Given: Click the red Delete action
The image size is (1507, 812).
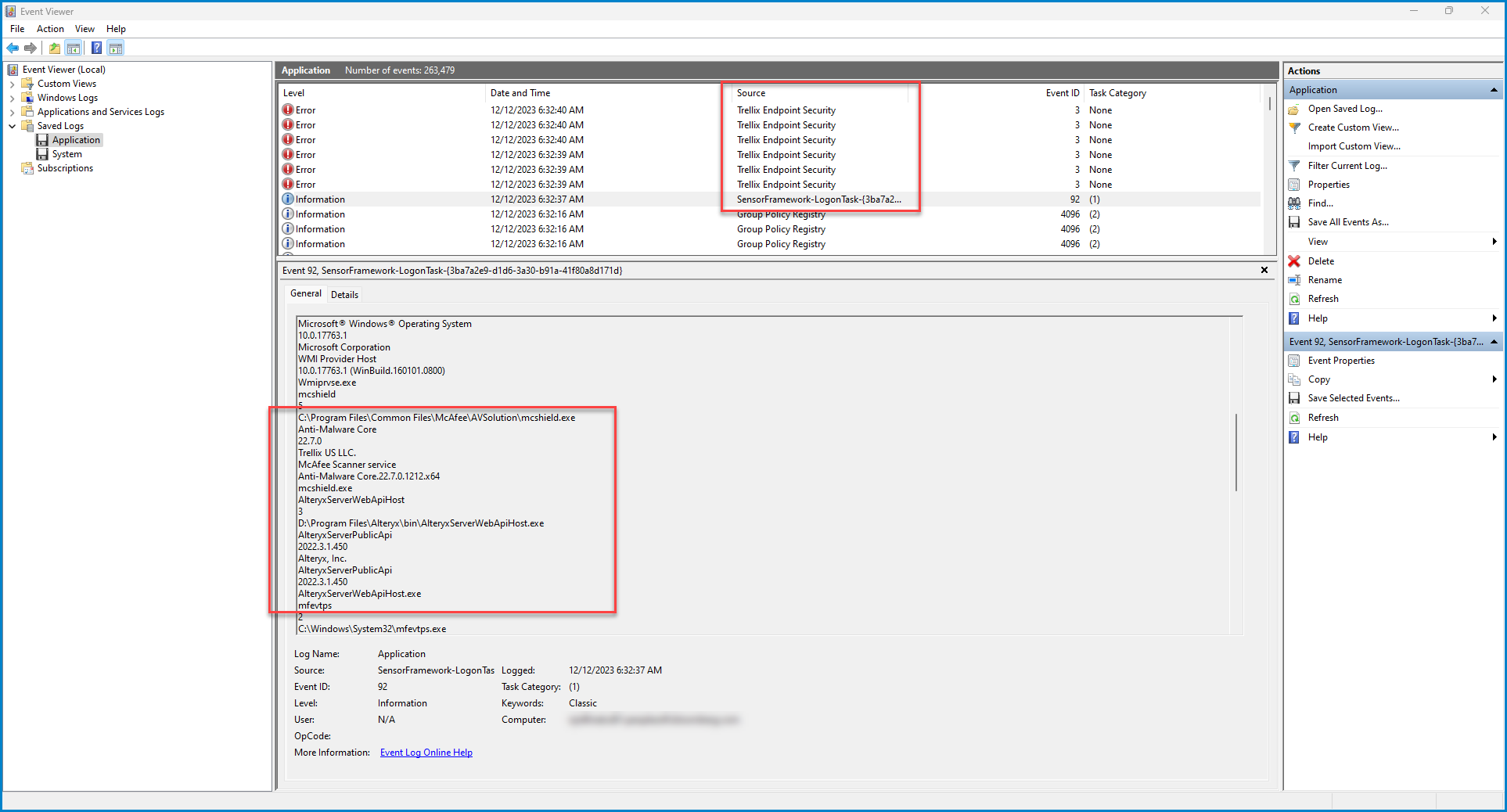Looking at the screenshot, I should 1321,261.
